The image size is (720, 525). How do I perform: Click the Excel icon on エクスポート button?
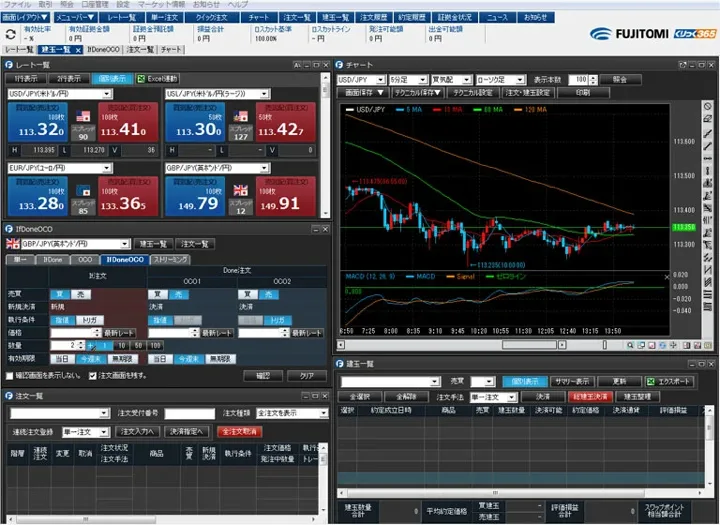[651, 381]
